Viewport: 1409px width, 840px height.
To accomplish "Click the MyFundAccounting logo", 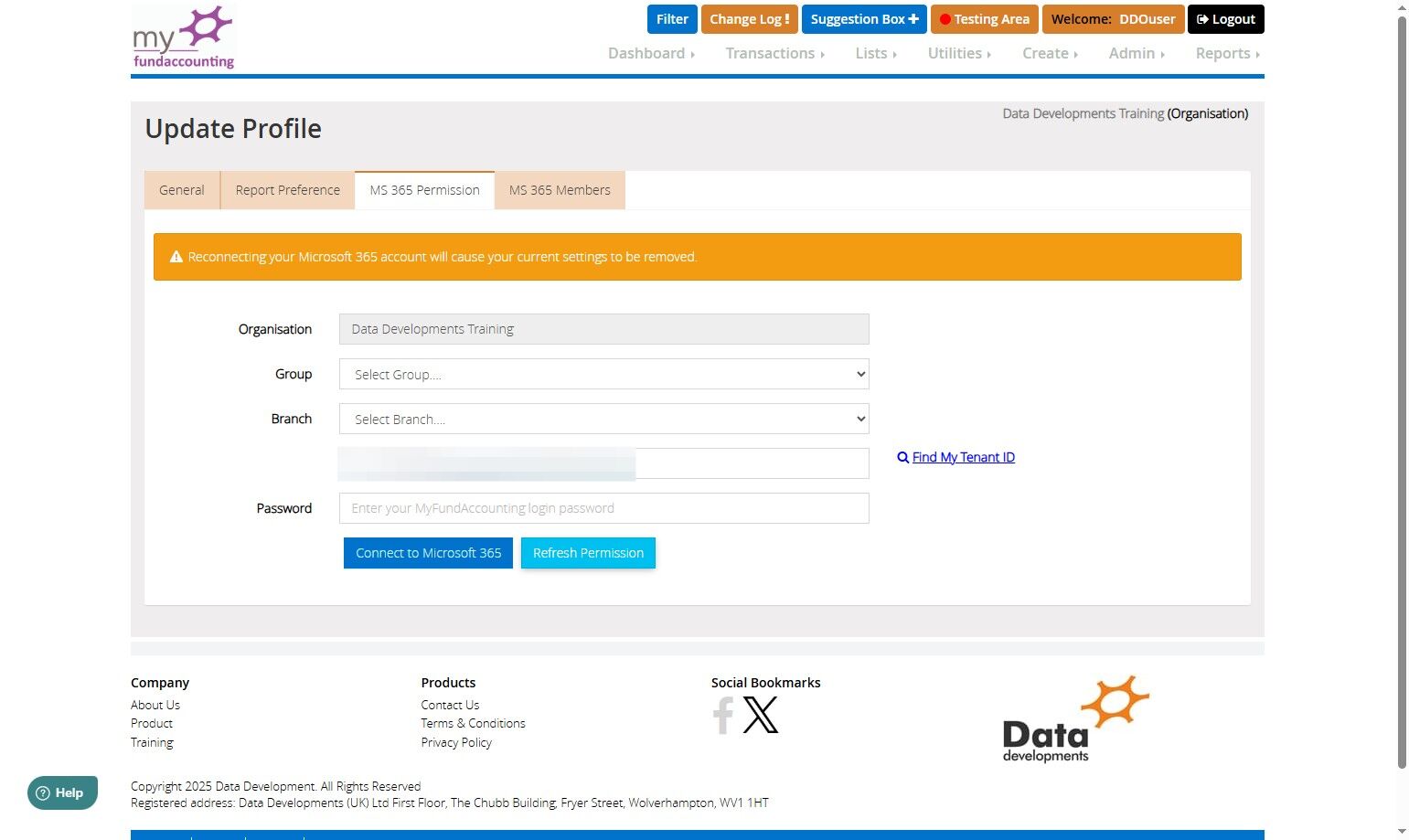I will click(184, 37).
